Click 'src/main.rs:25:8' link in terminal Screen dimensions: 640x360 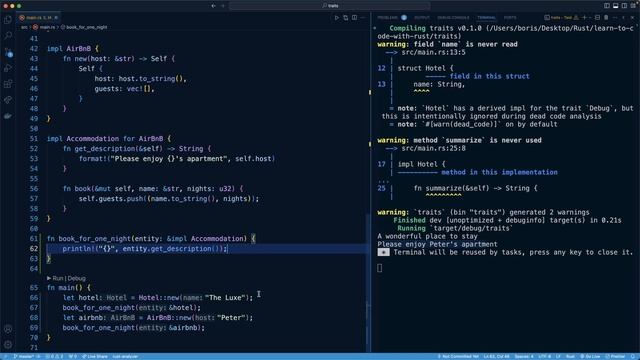pyautogui.click(x=433, y=148)
